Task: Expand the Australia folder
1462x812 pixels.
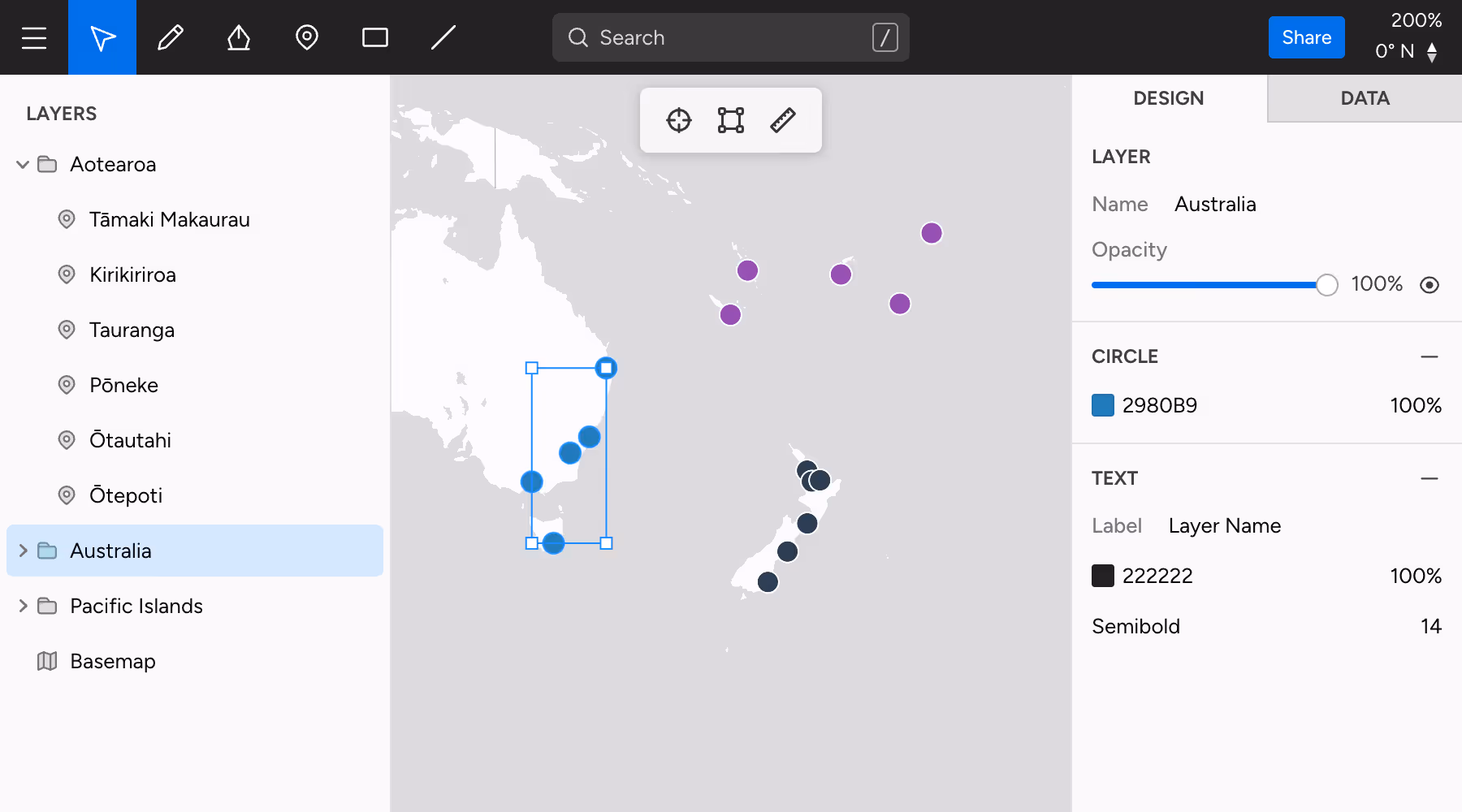Action: click(x=23, y=551)
